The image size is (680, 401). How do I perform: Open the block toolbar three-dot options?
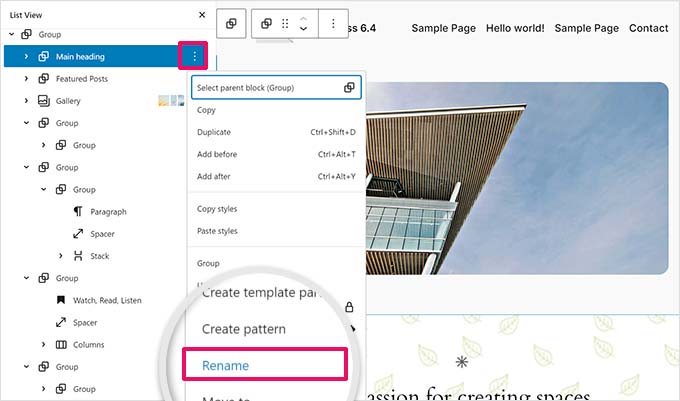333,23
